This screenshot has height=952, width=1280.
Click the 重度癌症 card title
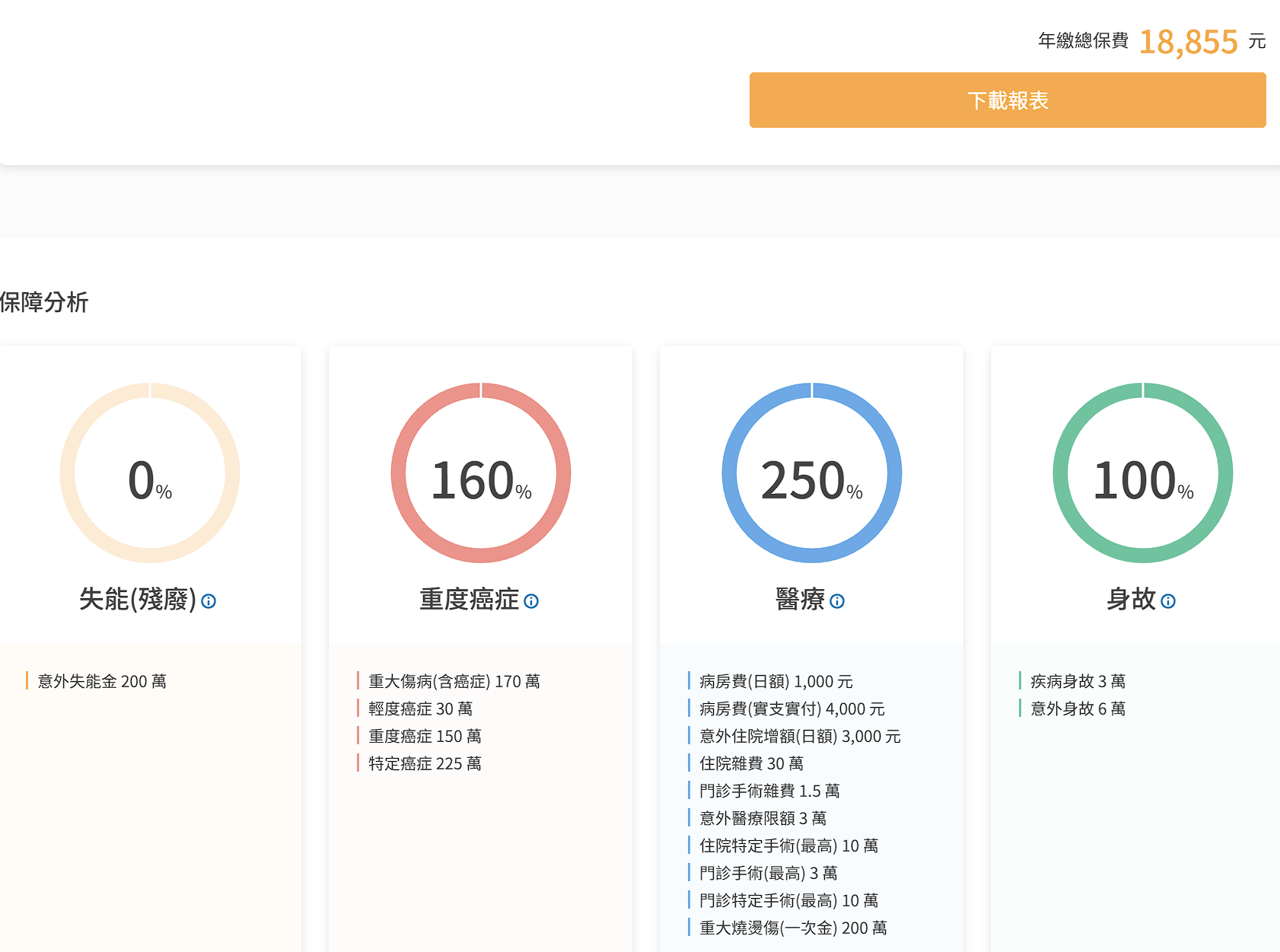469,600
